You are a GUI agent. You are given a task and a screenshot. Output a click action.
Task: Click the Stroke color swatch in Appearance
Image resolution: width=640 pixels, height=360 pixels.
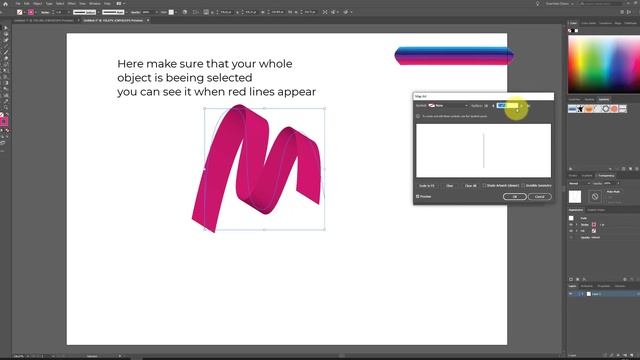tap(594, 224)
